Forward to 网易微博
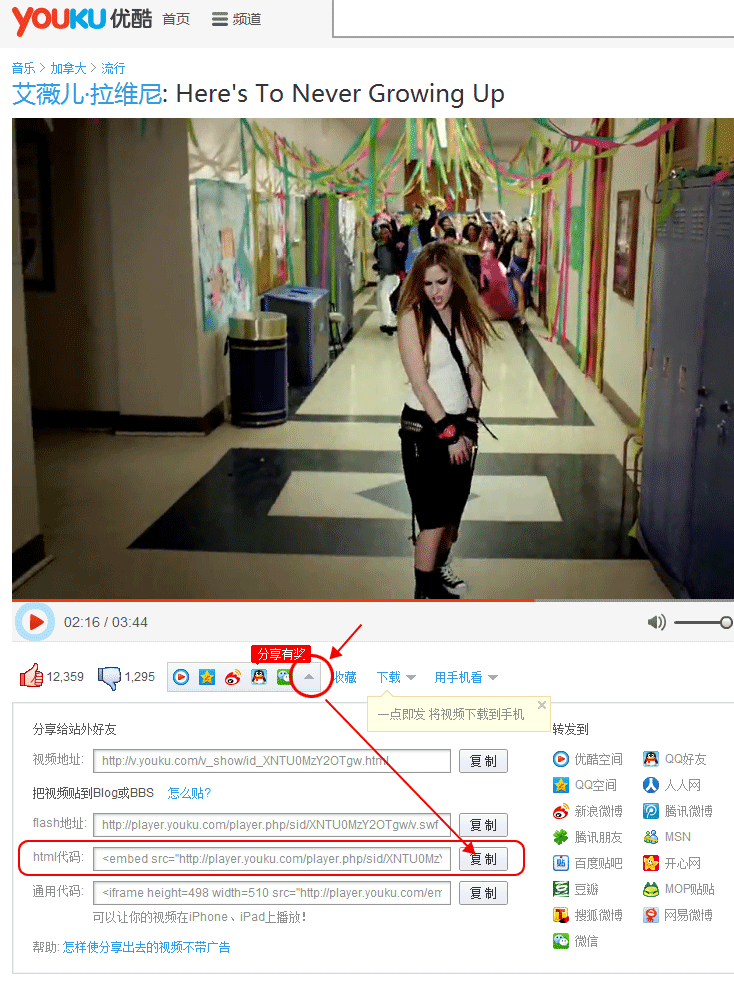This screenshot has width=734, height=983. coord(678,915)
